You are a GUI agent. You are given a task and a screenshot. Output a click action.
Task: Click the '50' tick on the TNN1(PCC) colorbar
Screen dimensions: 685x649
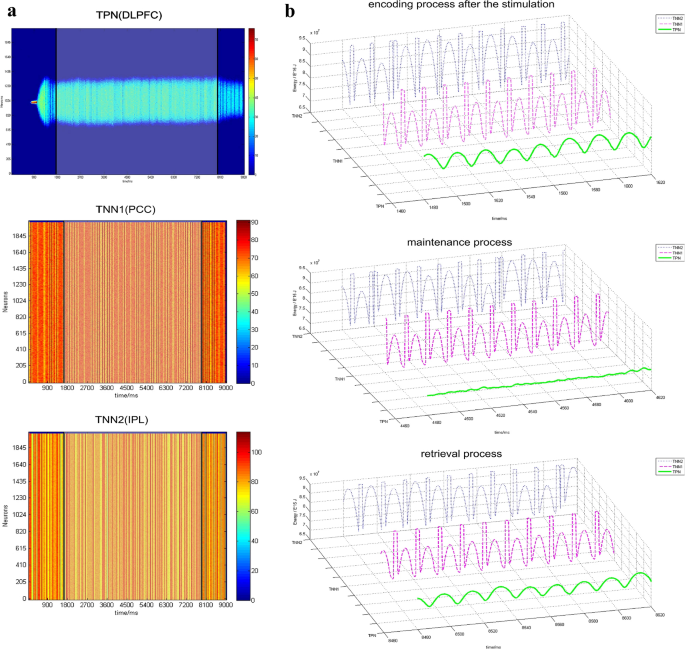255,294
